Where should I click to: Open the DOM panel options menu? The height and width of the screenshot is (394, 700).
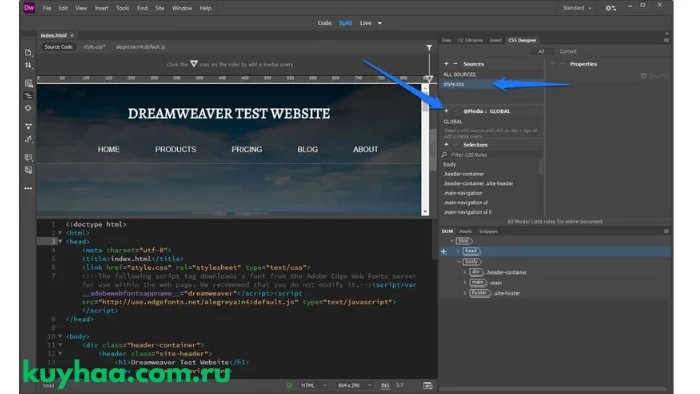[666, 231]
